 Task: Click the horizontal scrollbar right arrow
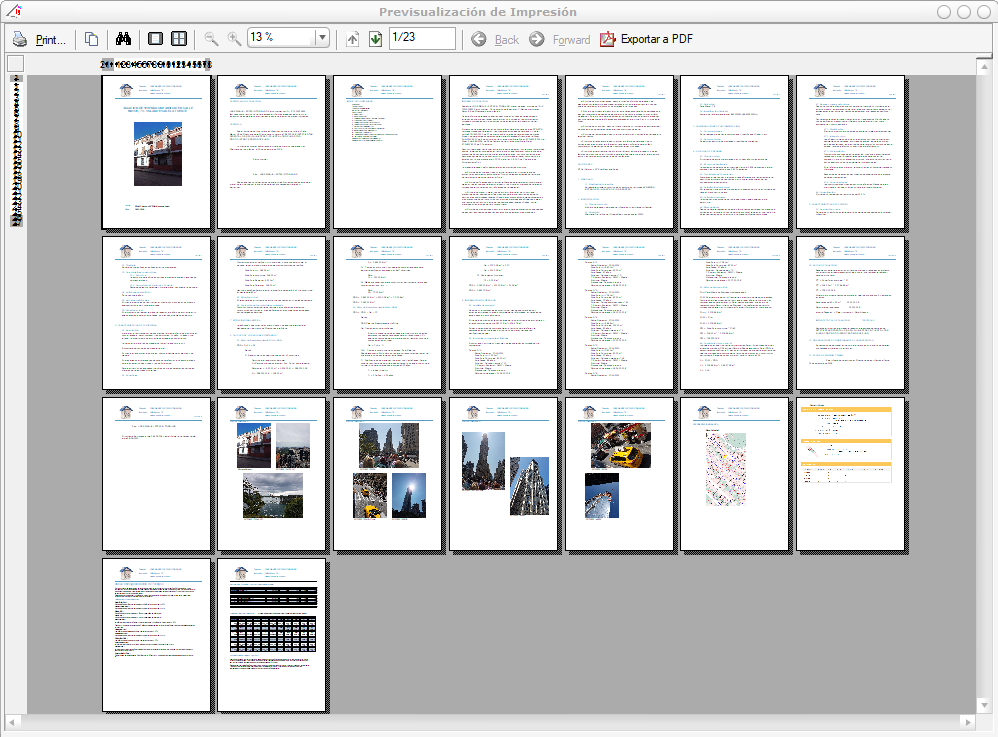tap(966, 721)
